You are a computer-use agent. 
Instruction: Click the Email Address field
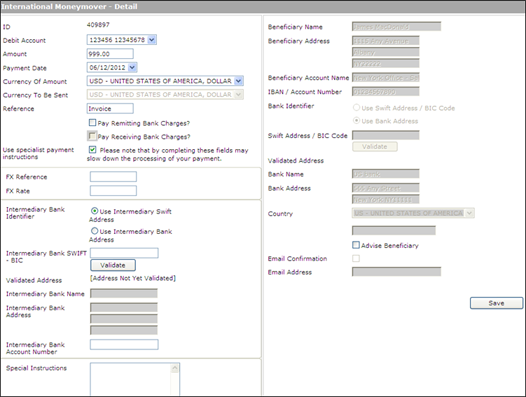[397, 271]
